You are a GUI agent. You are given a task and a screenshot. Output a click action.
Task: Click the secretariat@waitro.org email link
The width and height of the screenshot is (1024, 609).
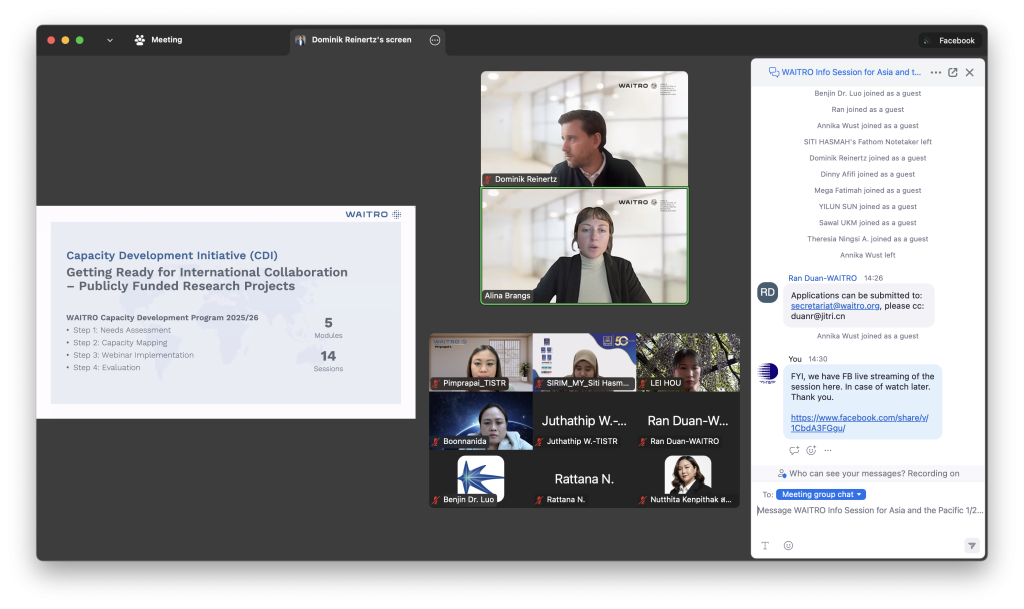[x=835, y=306]
